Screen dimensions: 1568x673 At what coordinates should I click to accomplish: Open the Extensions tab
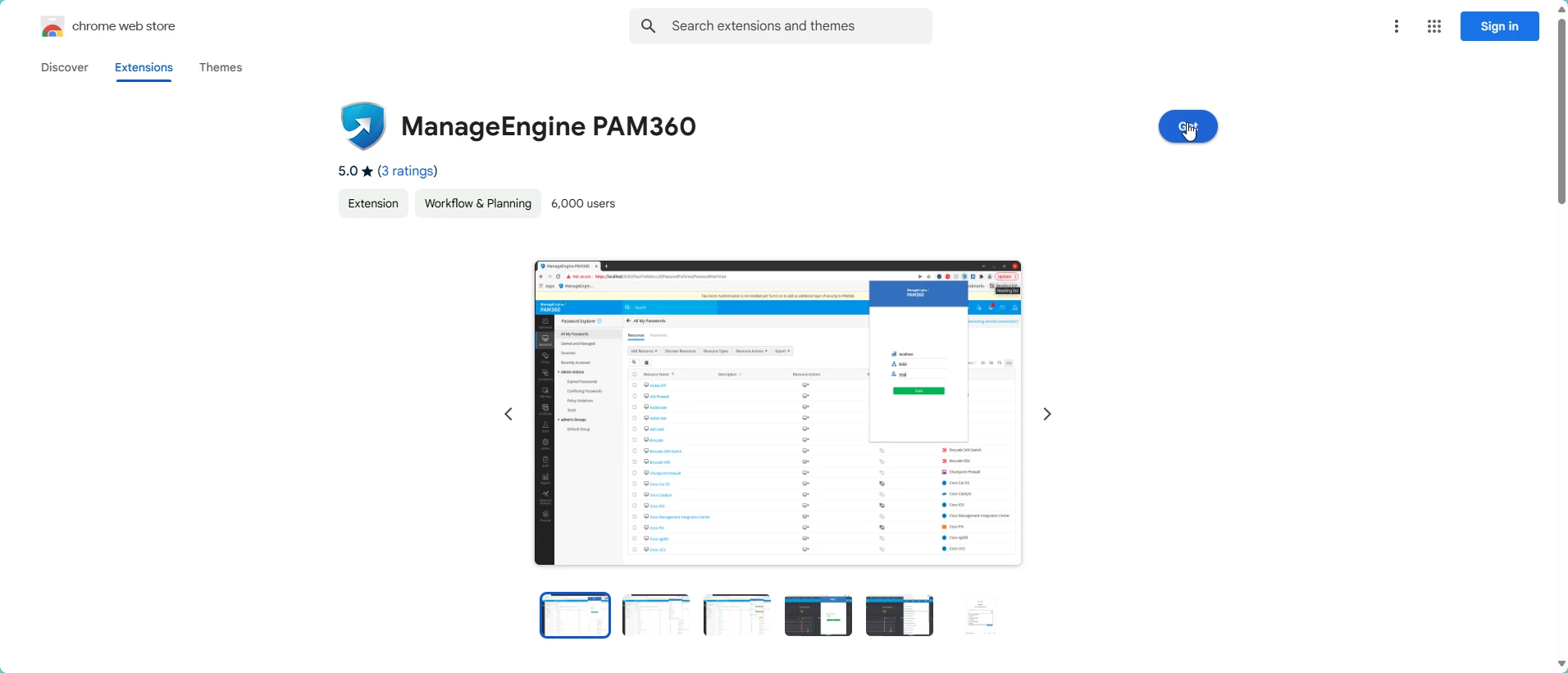[x=144, y=68]
